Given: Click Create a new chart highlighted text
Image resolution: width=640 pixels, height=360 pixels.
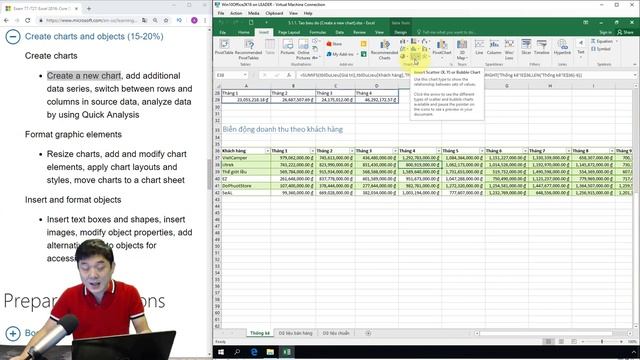Looking at the screenshot, I should [84, 76].
